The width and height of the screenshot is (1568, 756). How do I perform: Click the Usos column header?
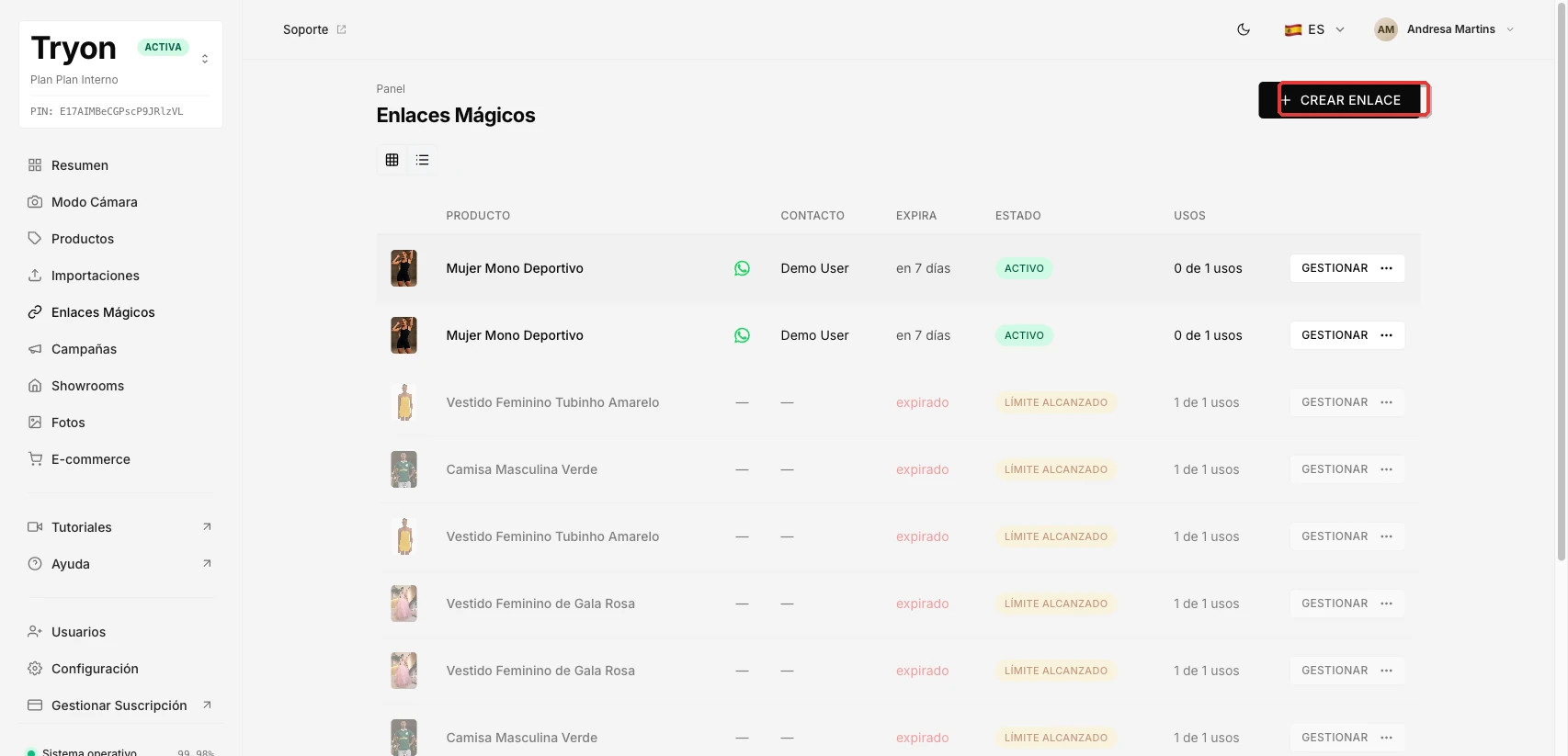tap(1189, 216)
